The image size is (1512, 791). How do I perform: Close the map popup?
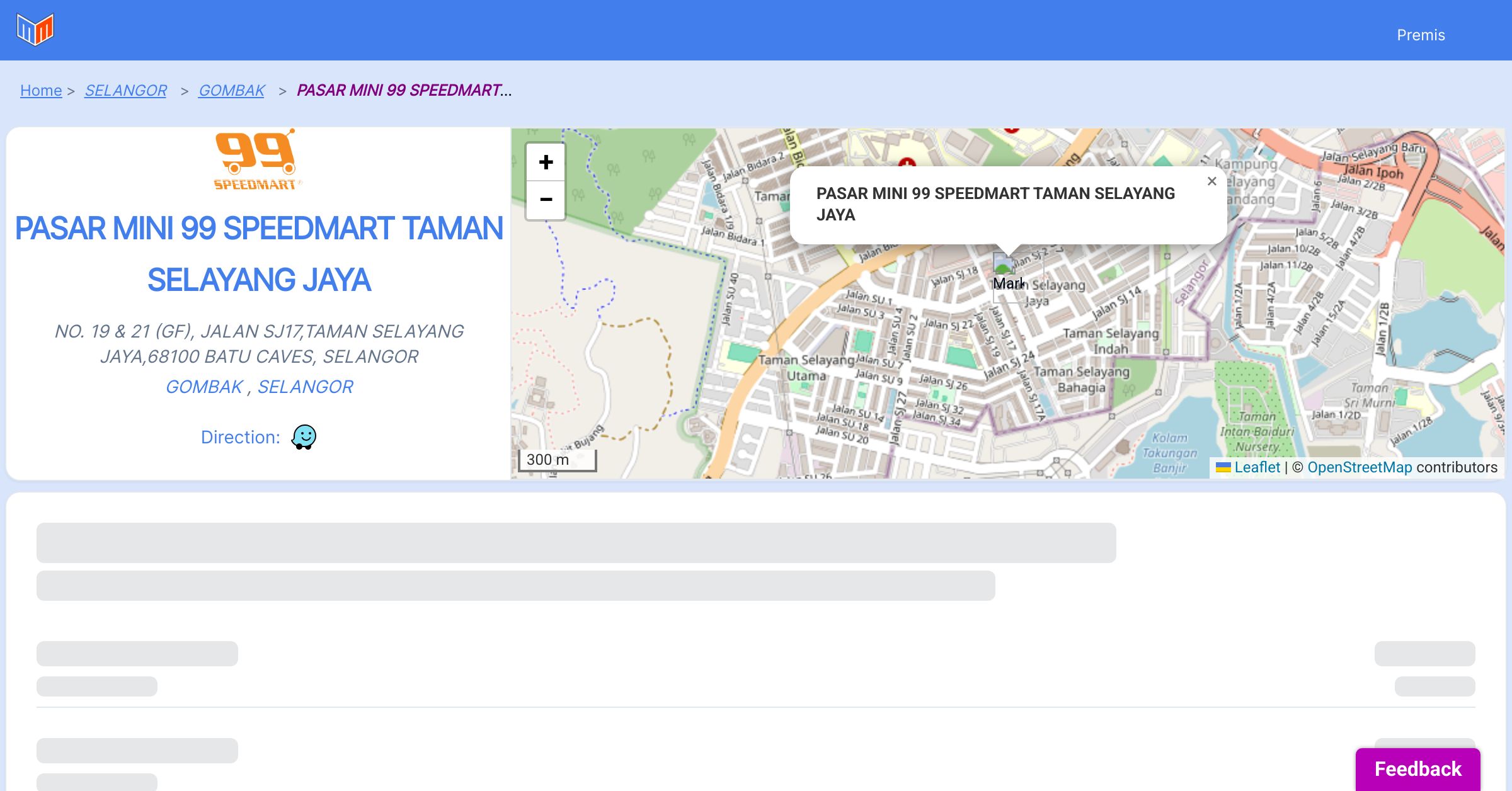pos(1211,181)
